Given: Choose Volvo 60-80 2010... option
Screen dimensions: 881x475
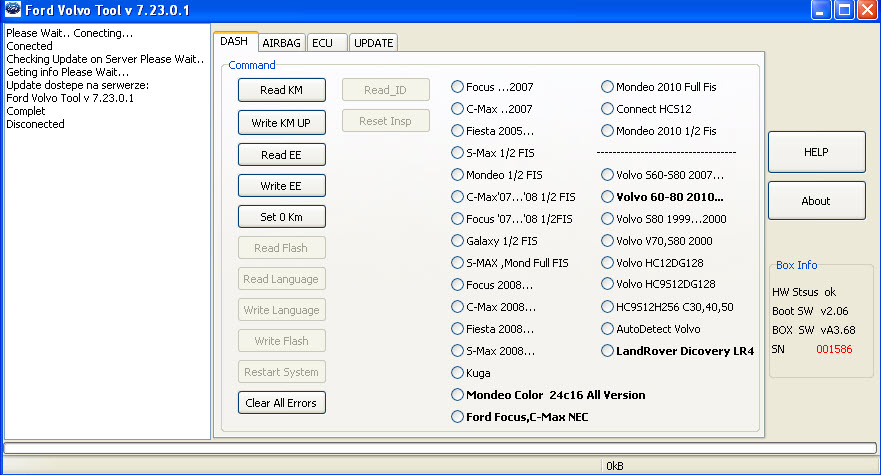Looking at the screenshot, I should [662, 197].
